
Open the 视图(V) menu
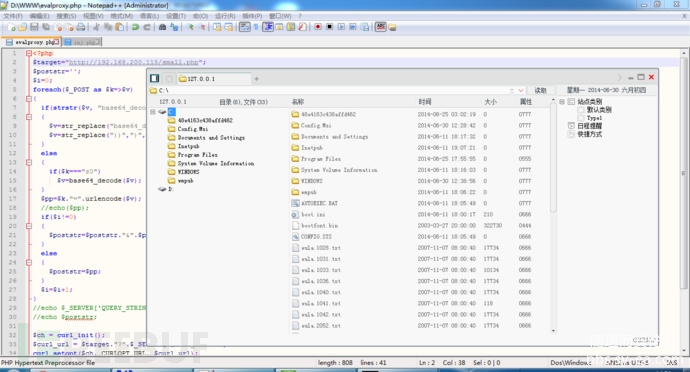pos(93,16)
